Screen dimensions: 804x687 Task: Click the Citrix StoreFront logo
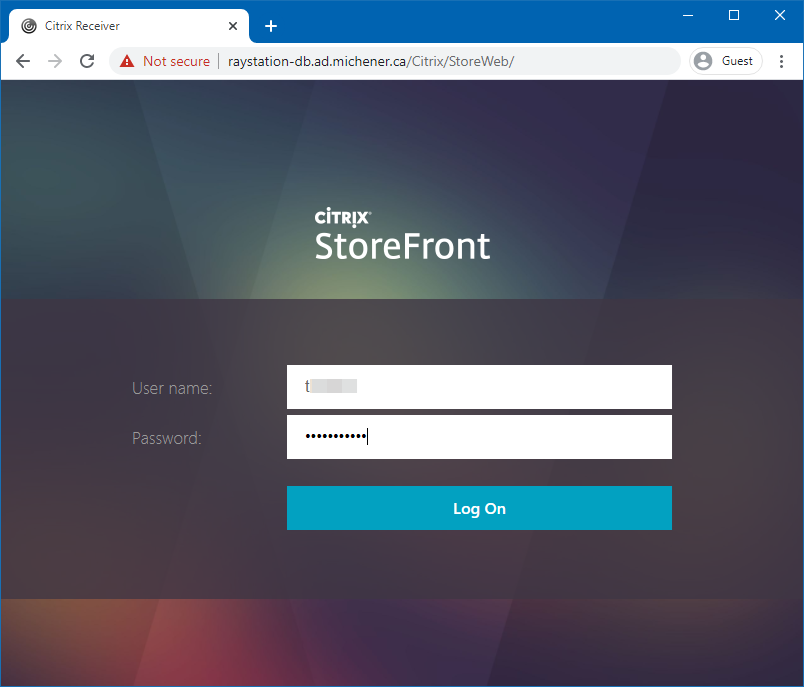[x=403, y=234]
